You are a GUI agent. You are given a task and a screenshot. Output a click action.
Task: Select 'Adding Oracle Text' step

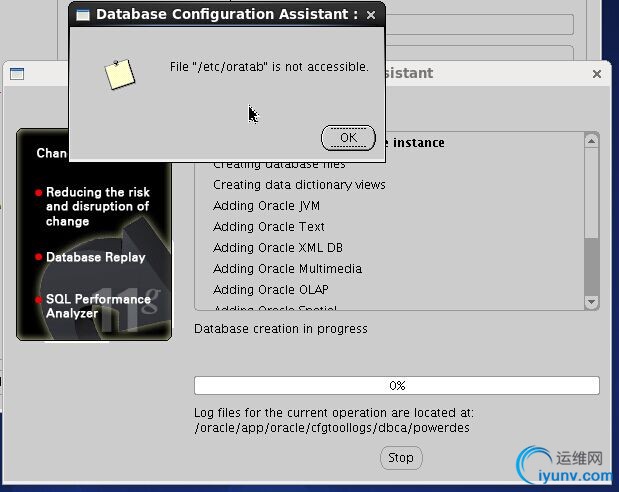click(269, 227)
